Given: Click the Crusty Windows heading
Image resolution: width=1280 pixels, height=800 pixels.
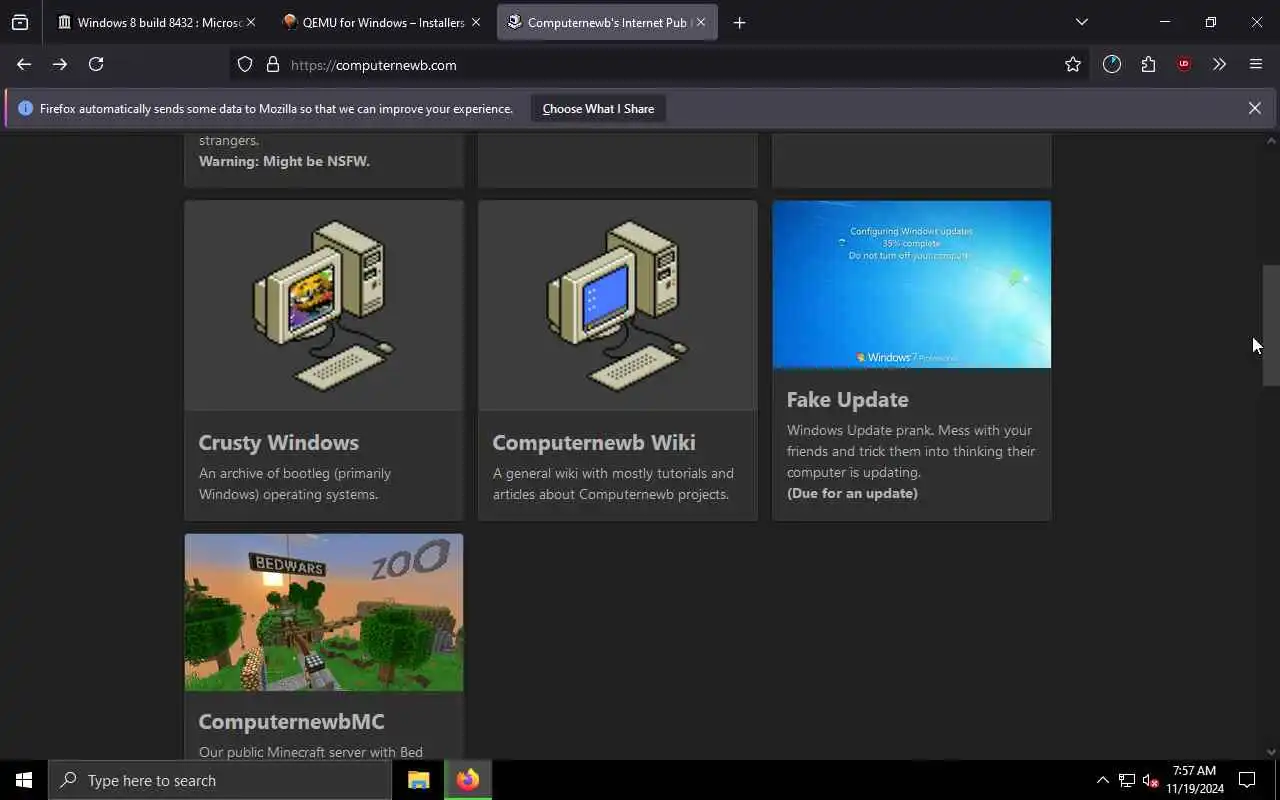Looking at the screenshot, I should point(278,442).
